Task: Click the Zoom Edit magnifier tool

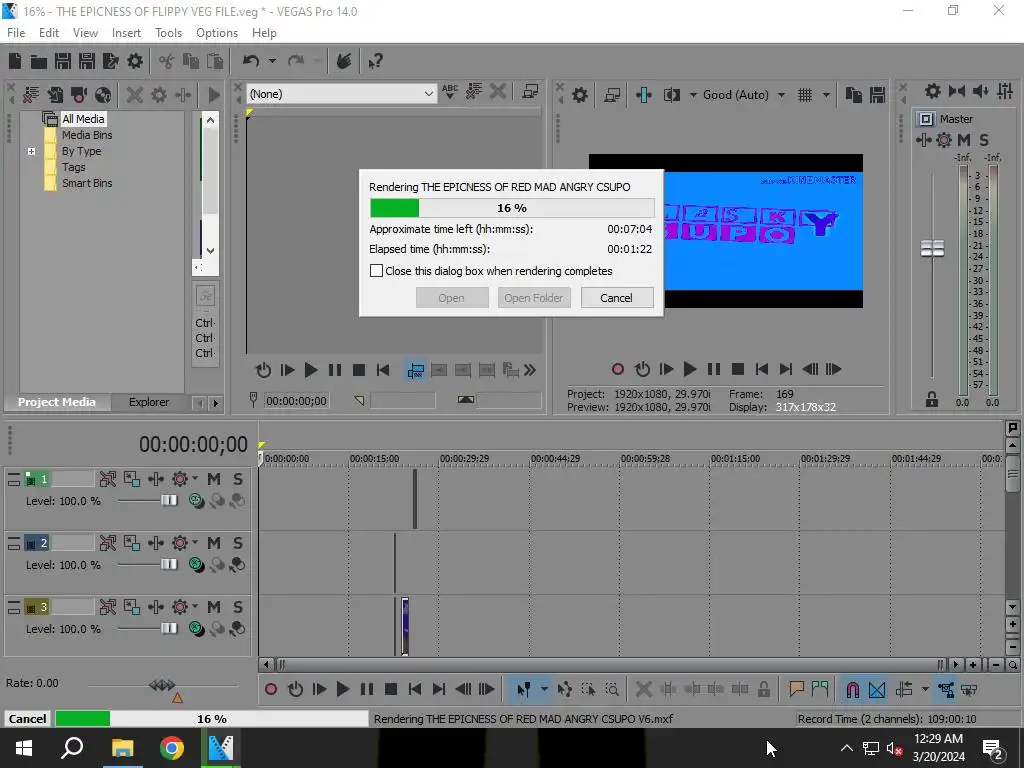Action: (612, 689)
